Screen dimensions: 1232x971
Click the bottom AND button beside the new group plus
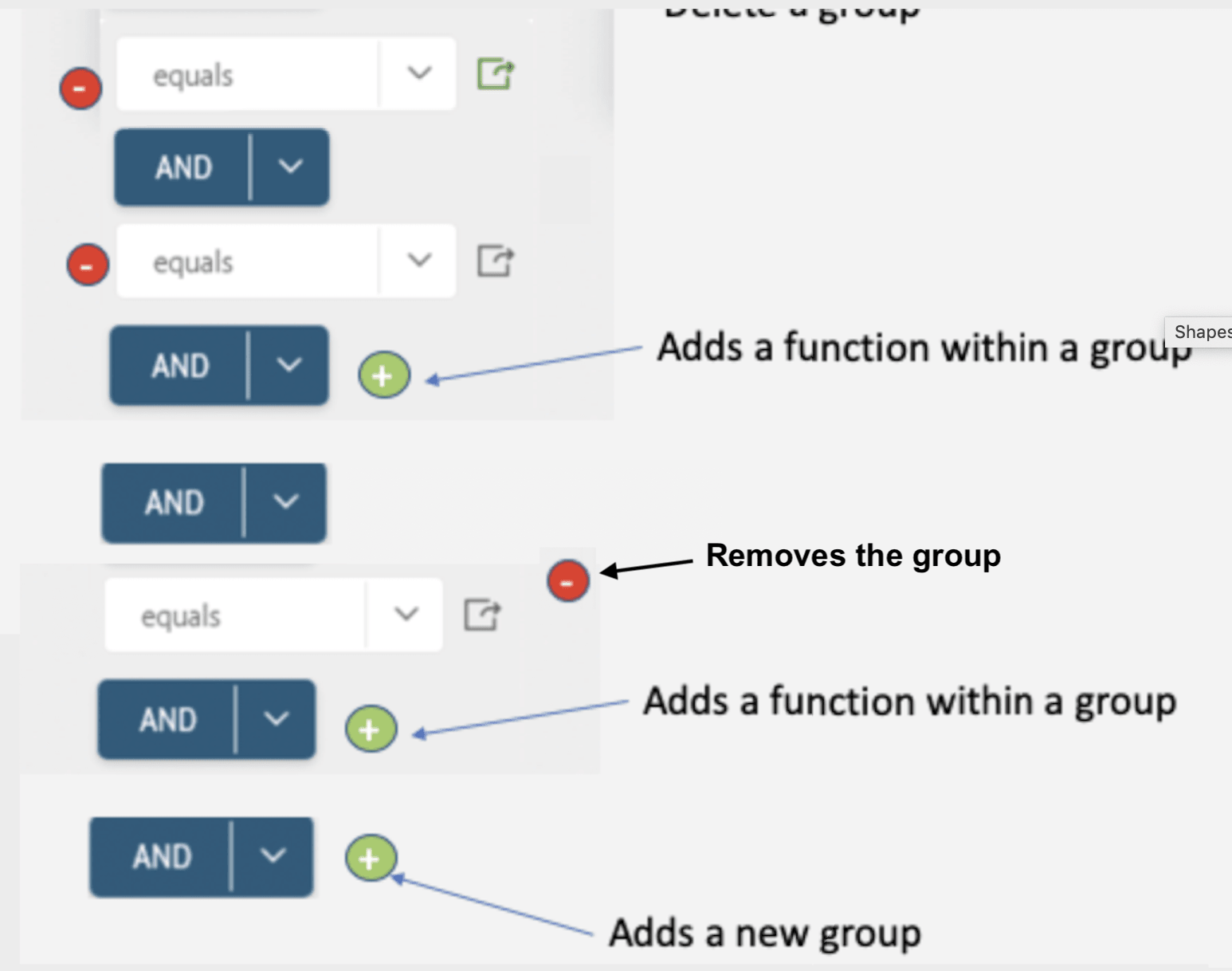[x=162, y=856]
